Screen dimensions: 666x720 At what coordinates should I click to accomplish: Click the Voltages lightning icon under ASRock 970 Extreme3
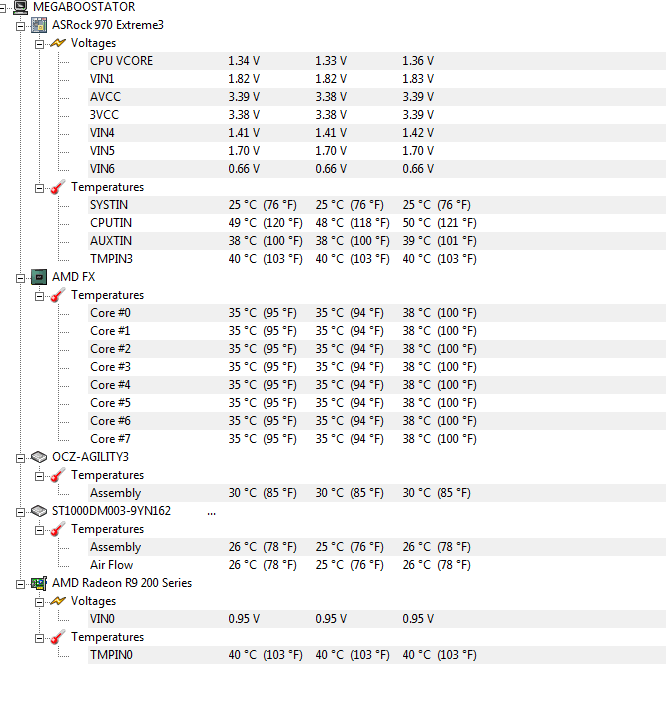tap(58, 43)
